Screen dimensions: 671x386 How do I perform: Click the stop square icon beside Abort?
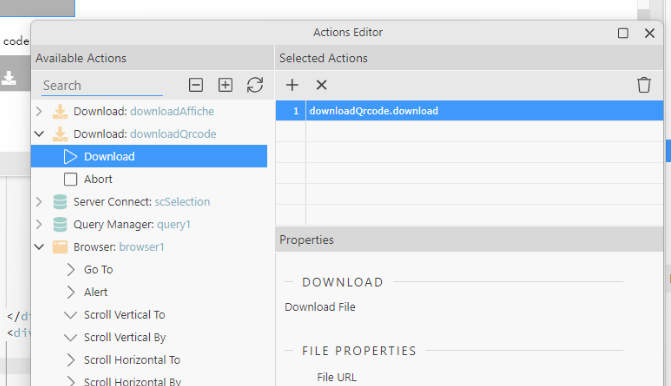click(70, 179)
